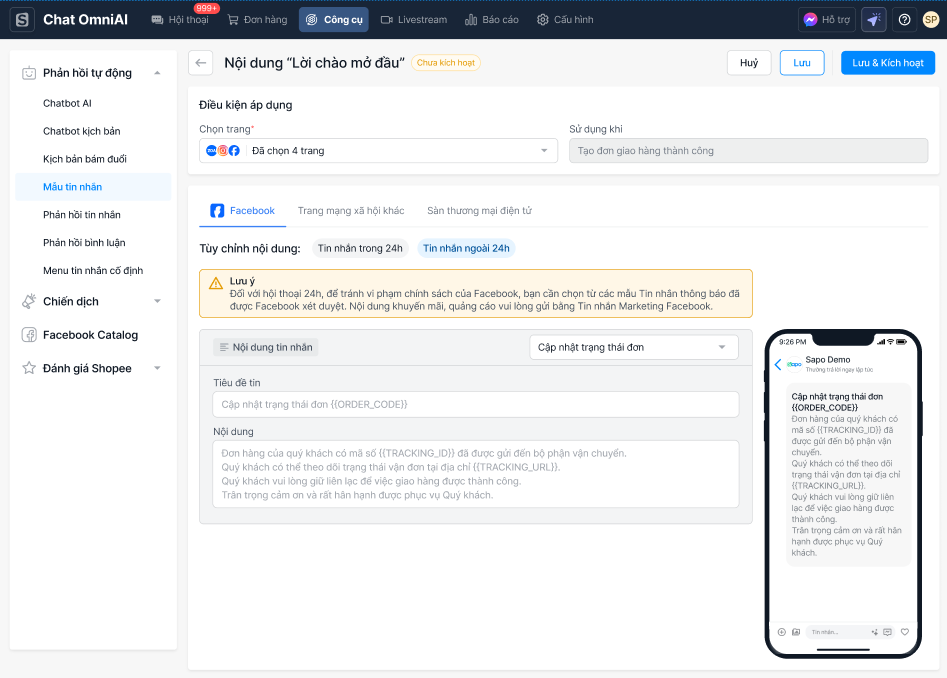Screen dimensions: 947x678
Task: Click the Facebook page icon in Chọn trang
Action: click(234, 150)
